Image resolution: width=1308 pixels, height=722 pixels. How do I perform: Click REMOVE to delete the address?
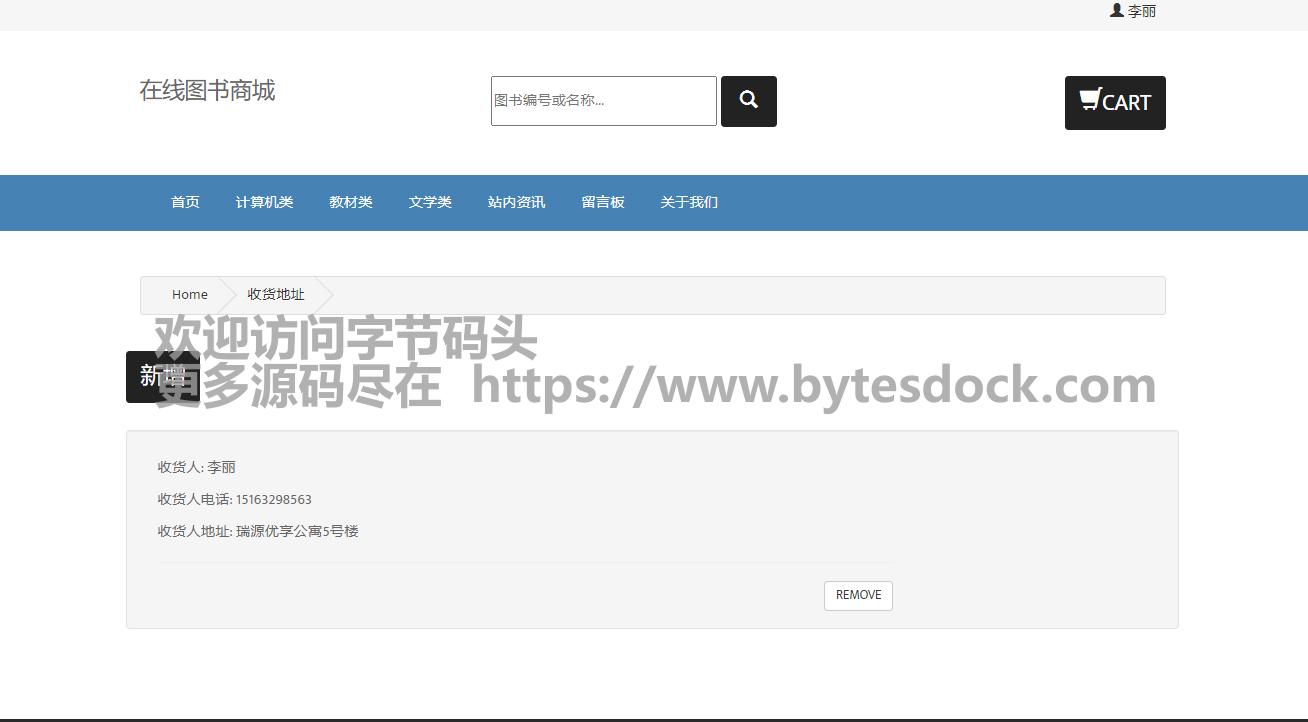(858, 595)
